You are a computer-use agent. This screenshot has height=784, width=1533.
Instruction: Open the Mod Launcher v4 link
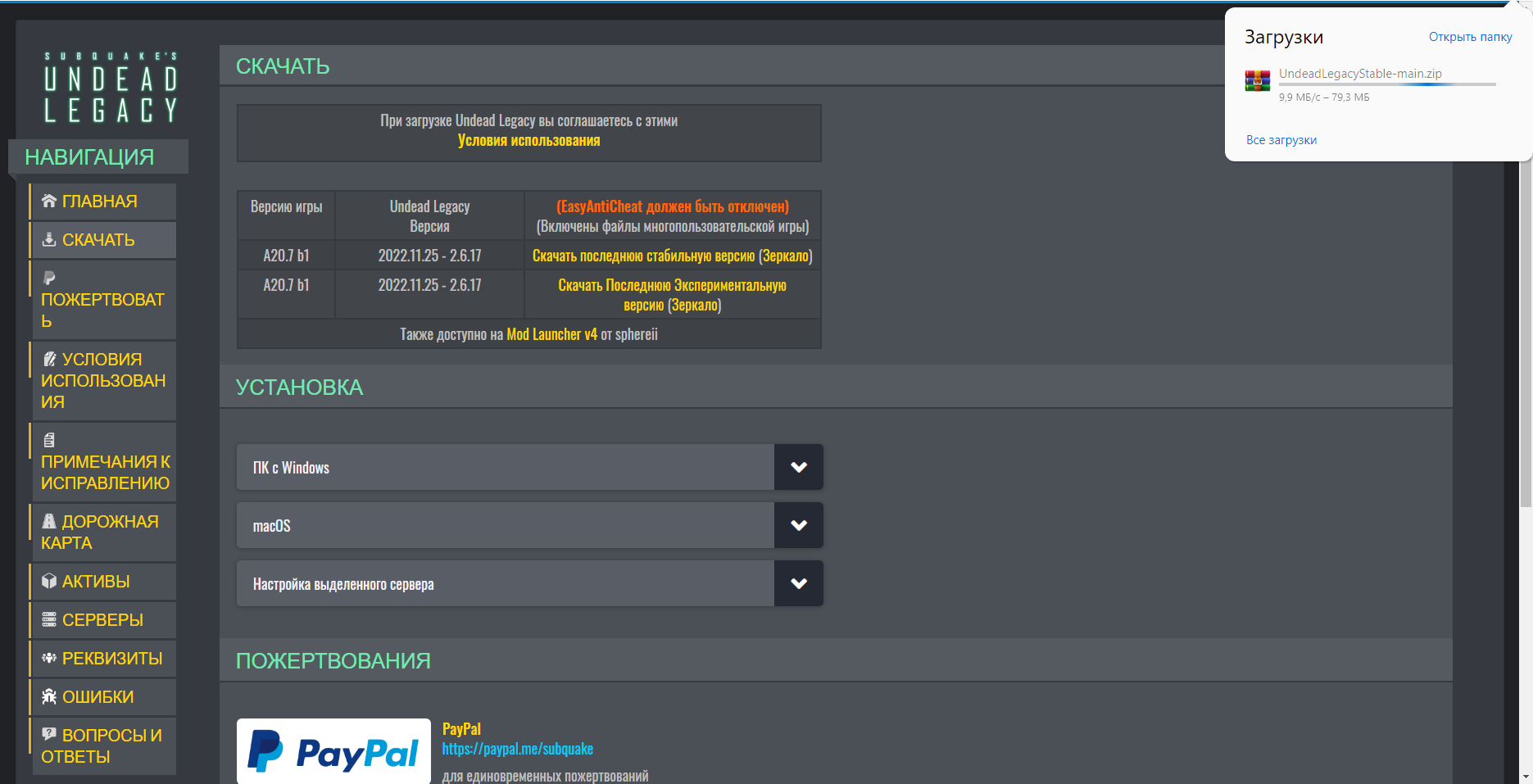point(552,334)
